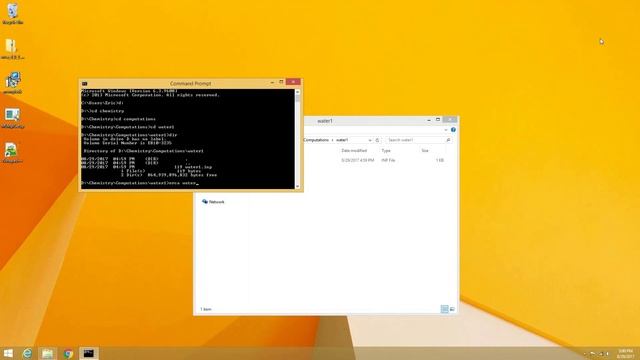Maximize the Command Prompt window
Screen dimensions: 640x360
(x=281, y=82)
